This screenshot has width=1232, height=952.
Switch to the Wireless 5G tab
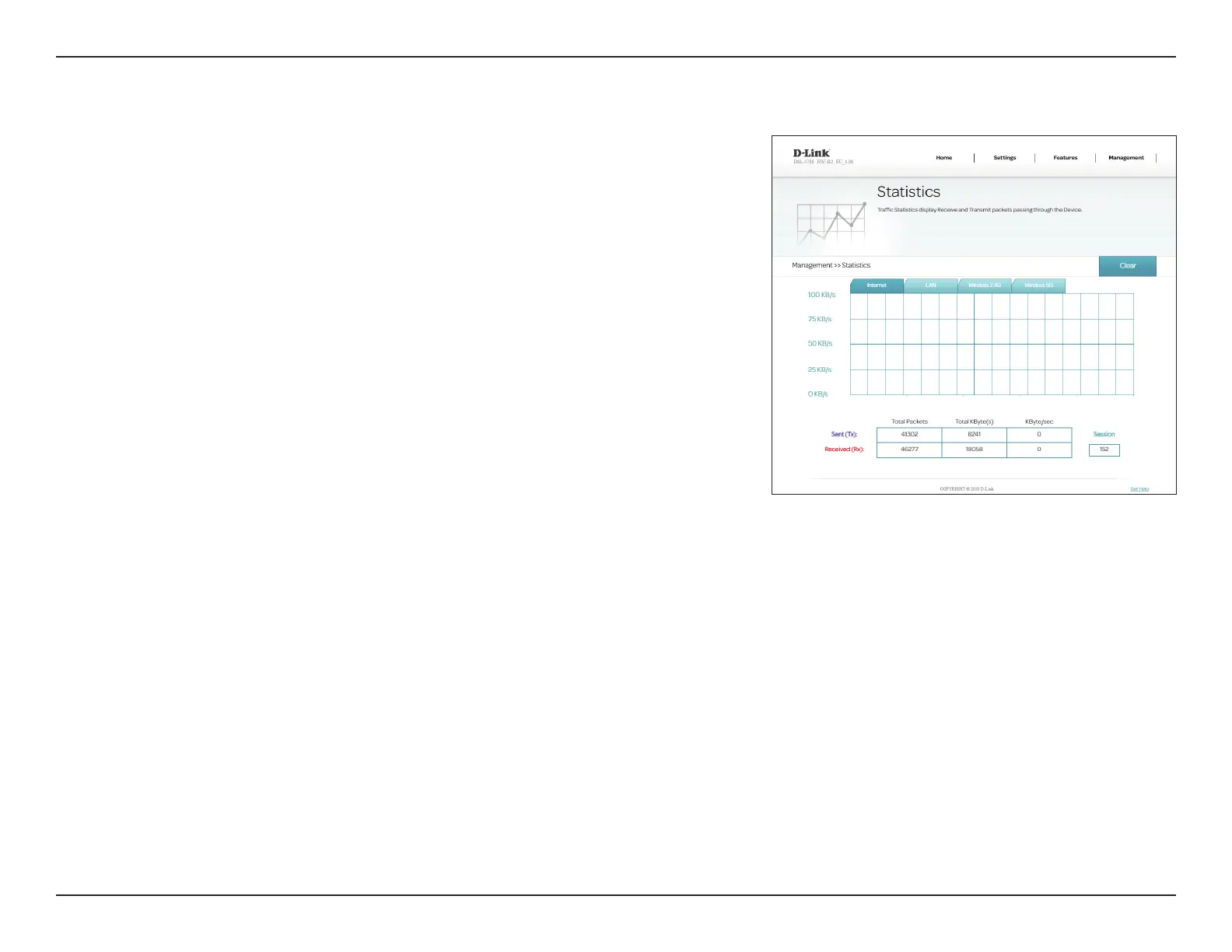click(x=1038, y=285)
